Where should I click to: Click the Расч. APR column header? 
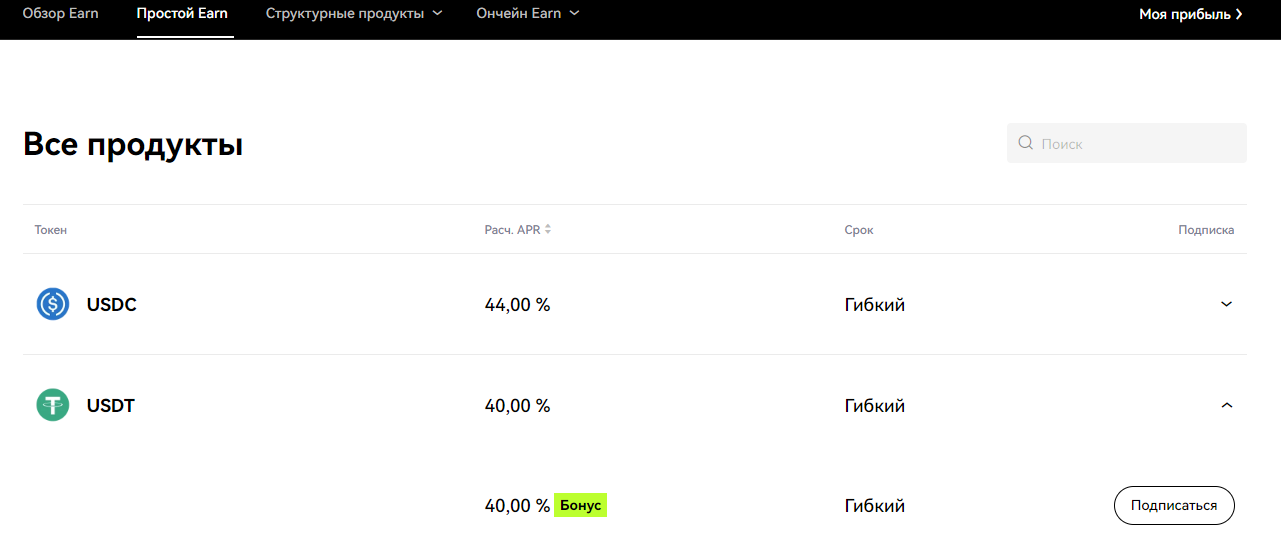pyautogui.click(x=512, y=230)
